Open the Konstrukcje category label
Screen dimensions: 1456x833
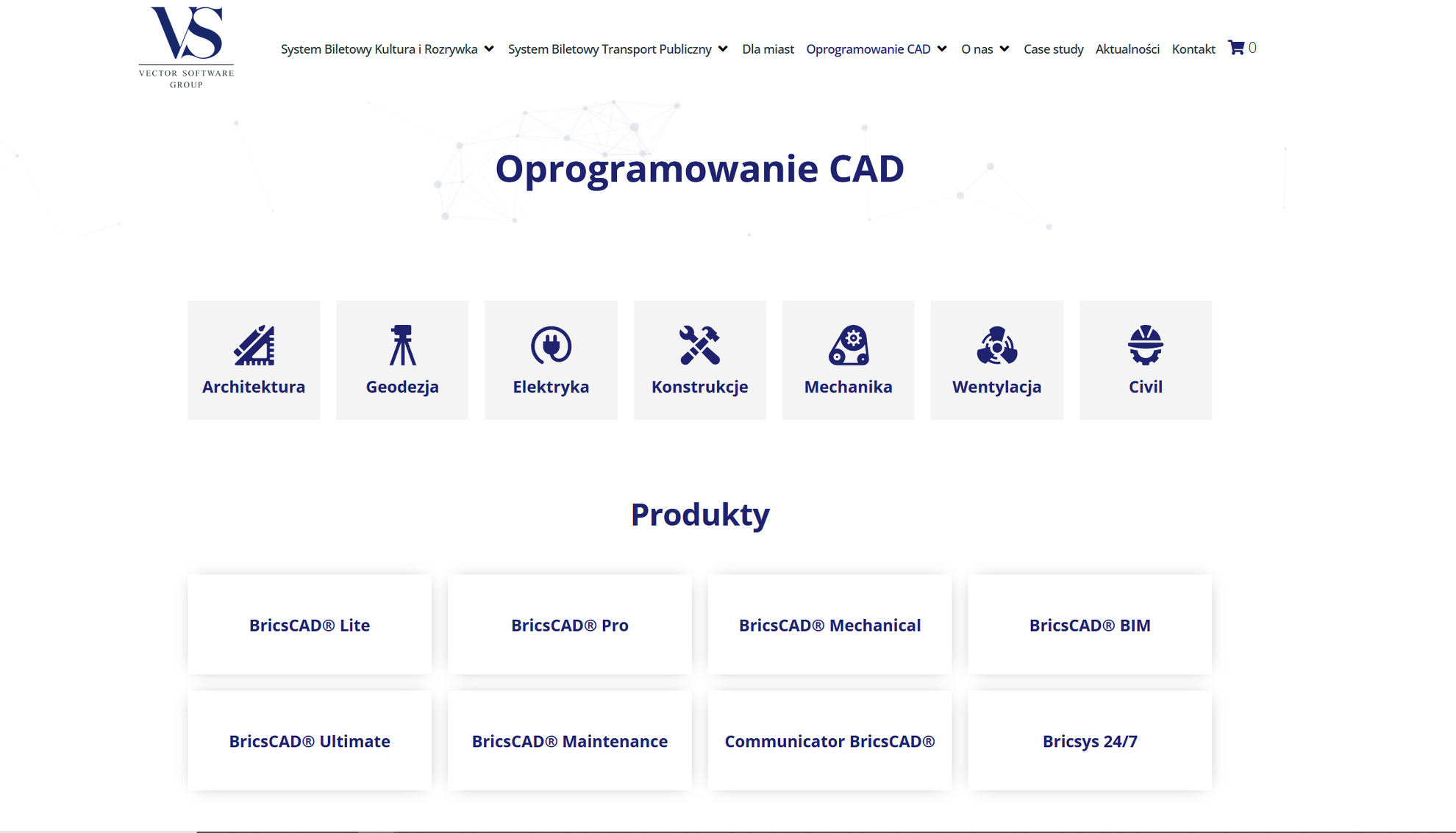(x=699, y=387)
